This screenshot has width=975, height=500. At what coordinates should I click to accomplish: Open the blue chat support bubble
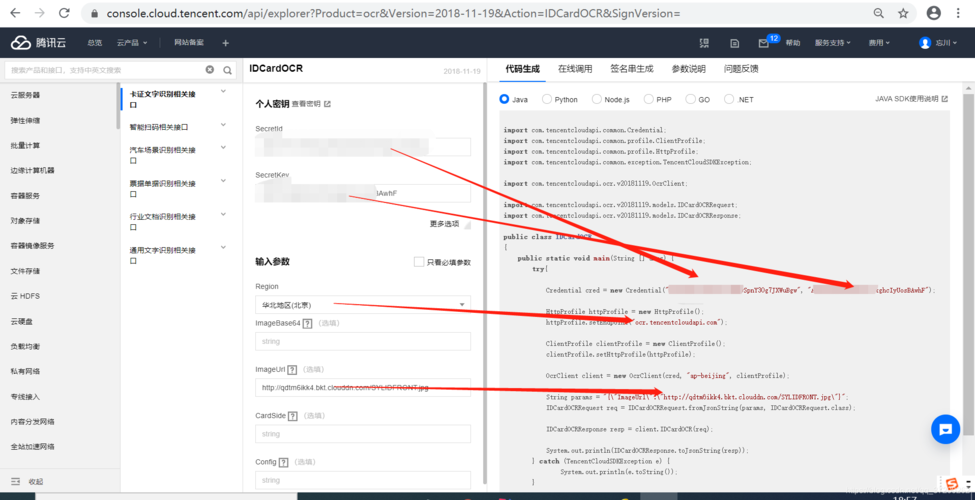click(x=945, y=429)
